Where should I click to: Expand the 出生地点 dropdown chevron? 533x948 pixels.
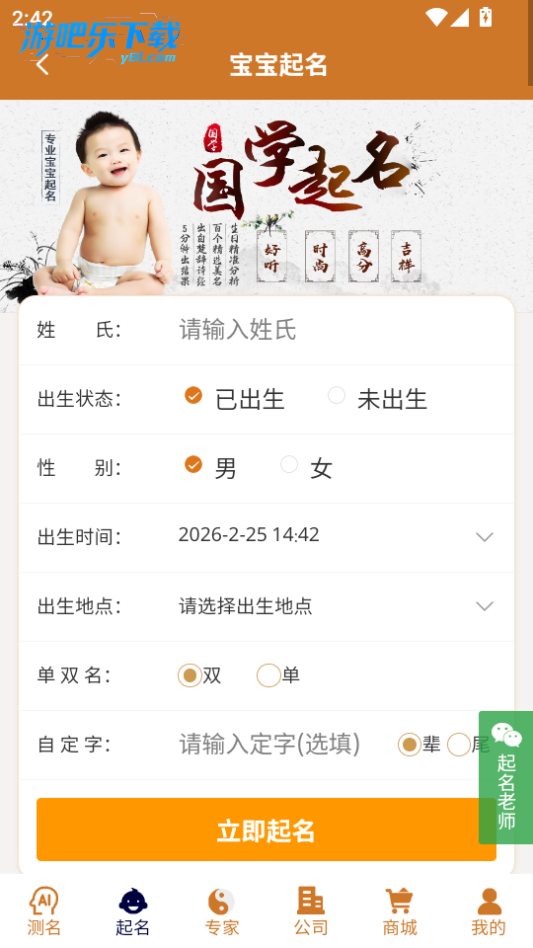(485, 606)
